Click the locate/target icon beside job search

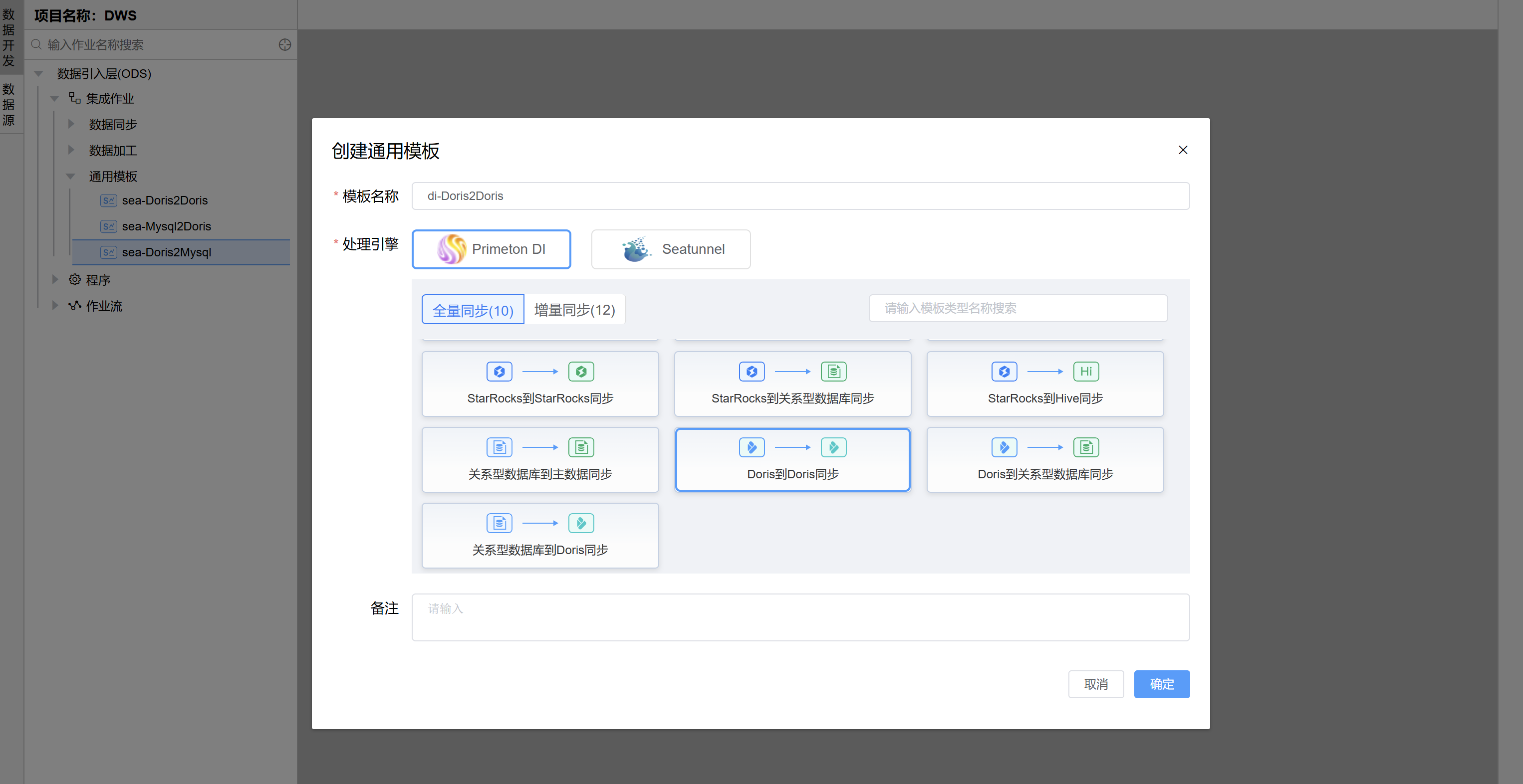[284, 45]
